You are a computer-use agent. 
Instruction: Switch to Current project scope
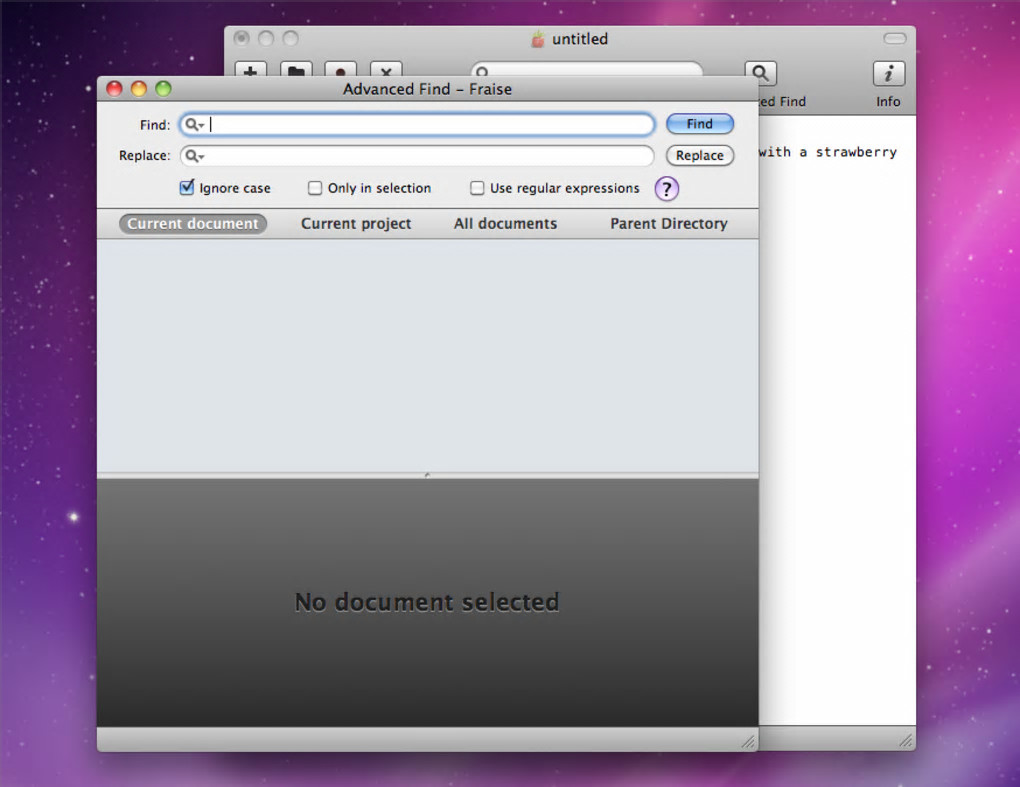click(x=356, y=224)
